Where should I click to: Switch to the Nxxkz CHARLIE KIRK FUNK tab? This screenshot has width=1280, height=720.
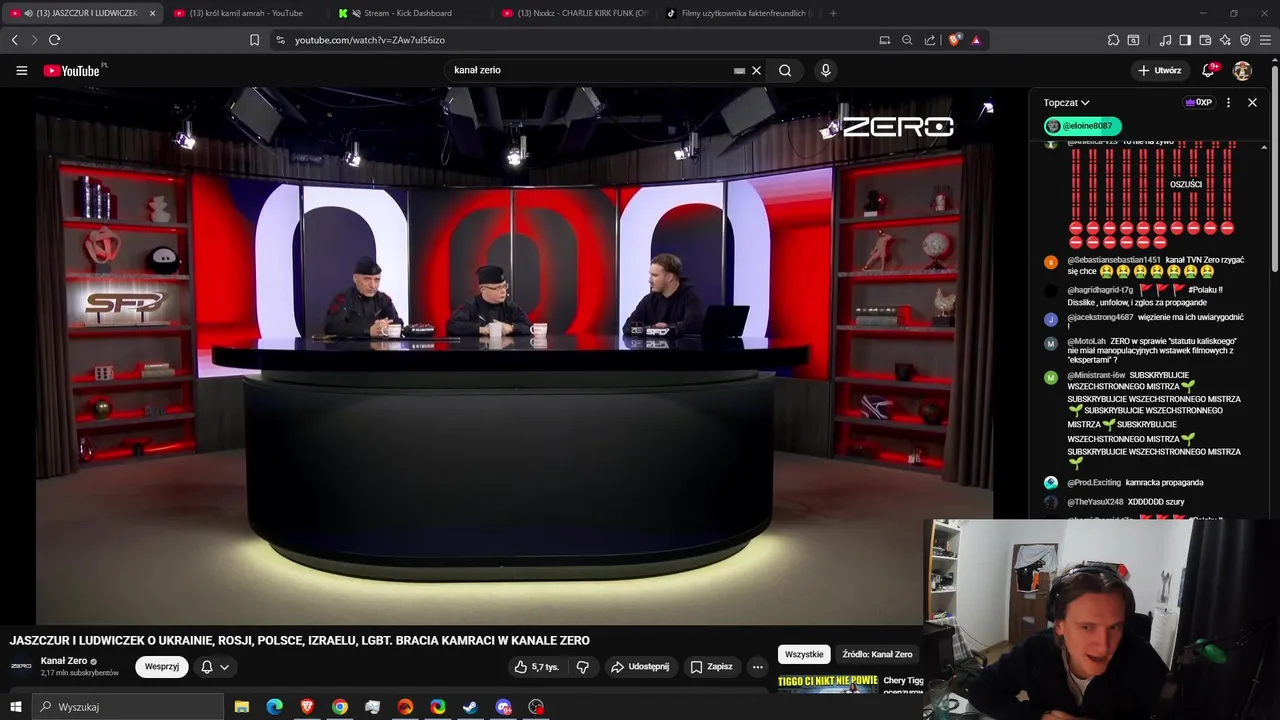tap(575, 13)
